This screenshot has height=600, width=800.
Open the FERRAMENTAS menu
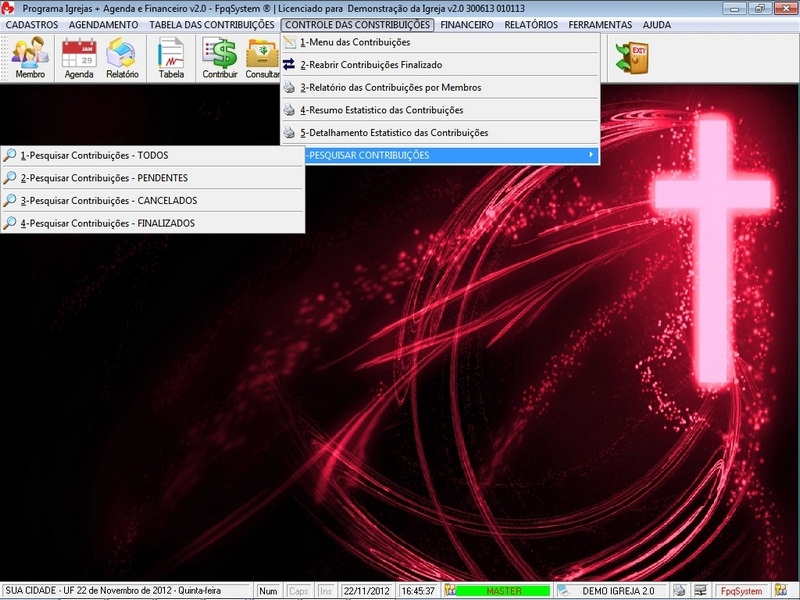point(600,24)
